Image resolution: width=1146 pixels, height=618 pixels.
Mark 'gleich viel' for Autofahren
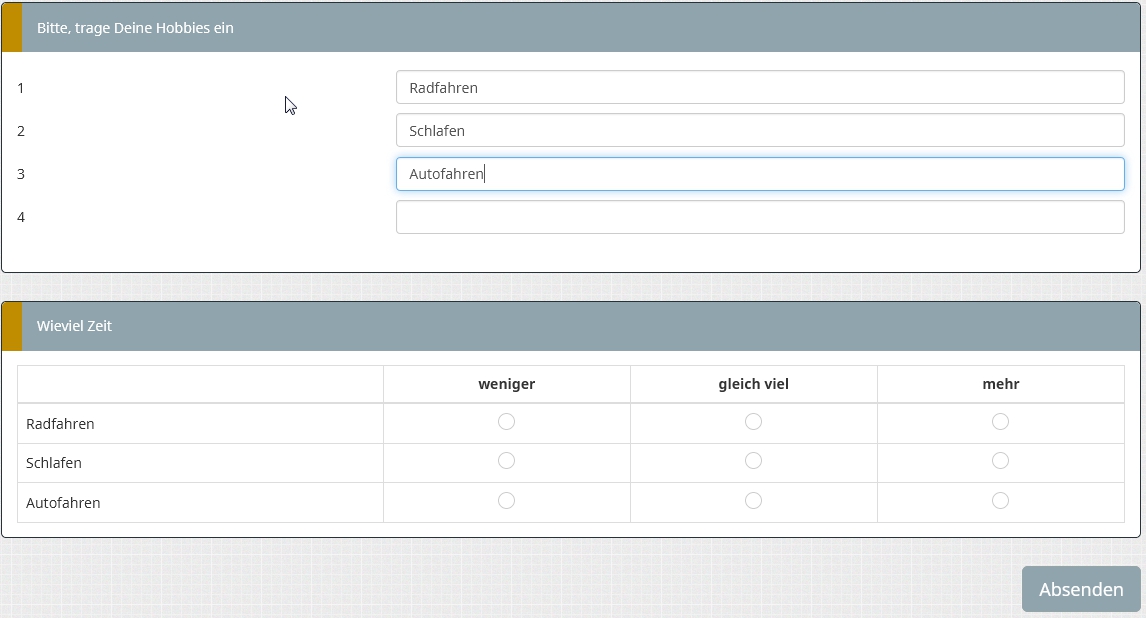753,500
